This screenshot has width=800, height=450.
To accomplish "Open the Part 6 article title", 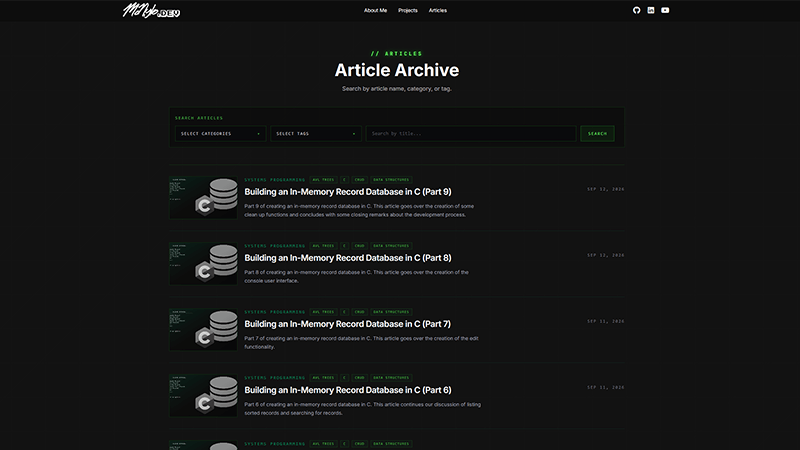I will [347, 390].
